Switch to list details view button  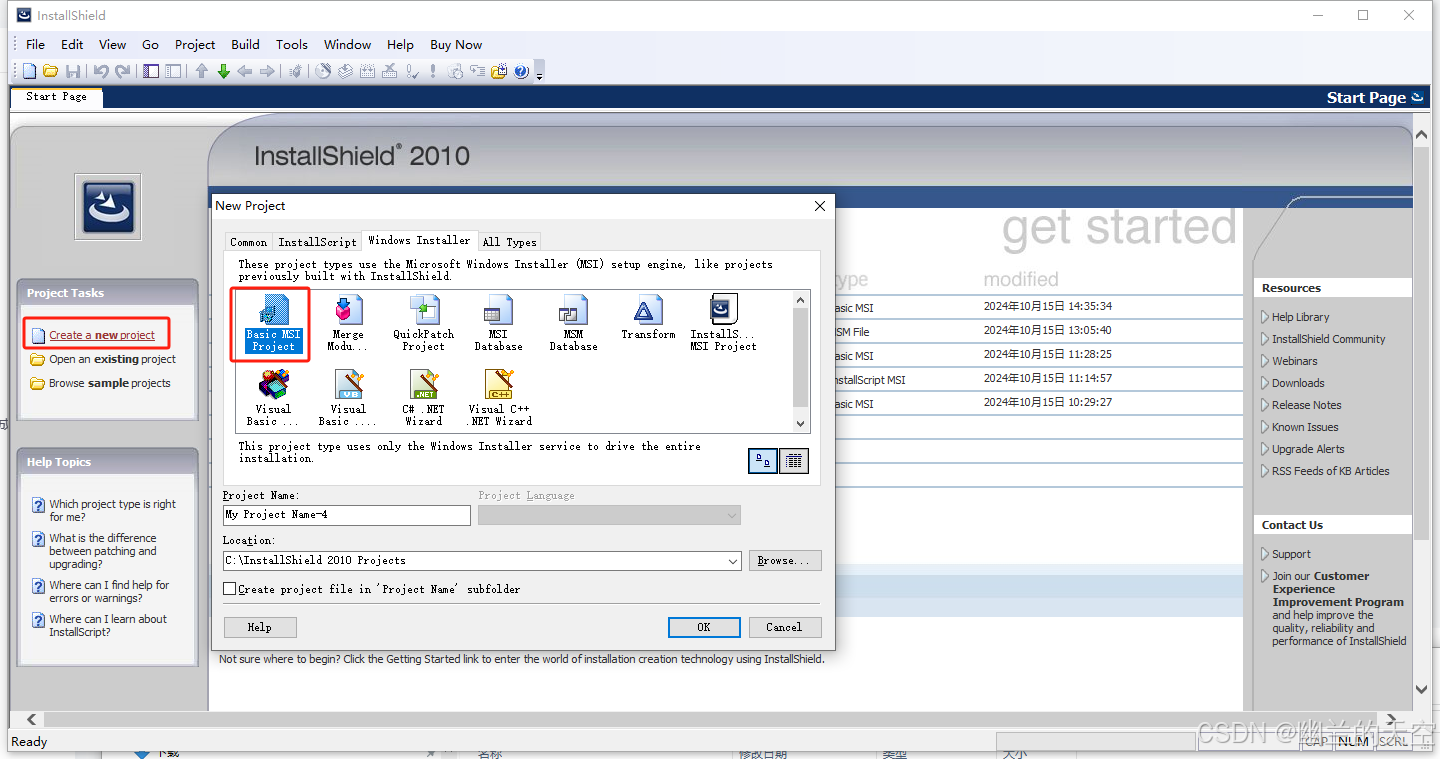pos(794,461)
